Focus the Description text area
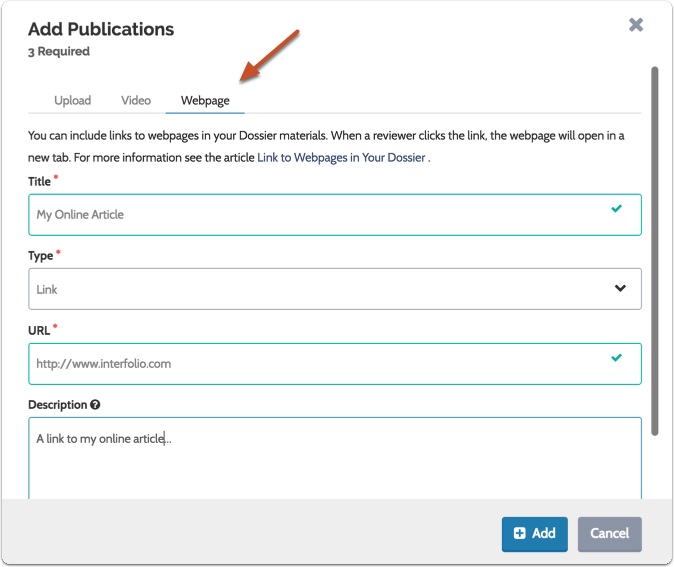Viewport: 674px width, 567px height. [335, 458]
